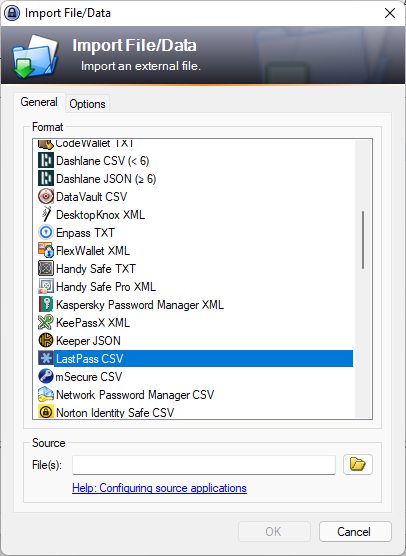This screenshot has height=556, width=406.
Task: Select KeePassX XML format
Action: click(93, 323)
